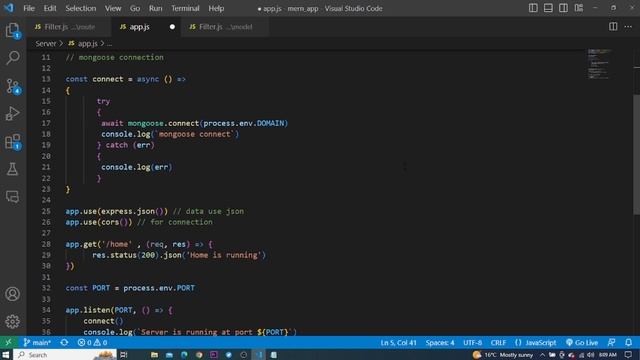This screenshot has height=360, width=640.
Task: Open the Explorer view in activity bar
Action: tap(13, 30)
